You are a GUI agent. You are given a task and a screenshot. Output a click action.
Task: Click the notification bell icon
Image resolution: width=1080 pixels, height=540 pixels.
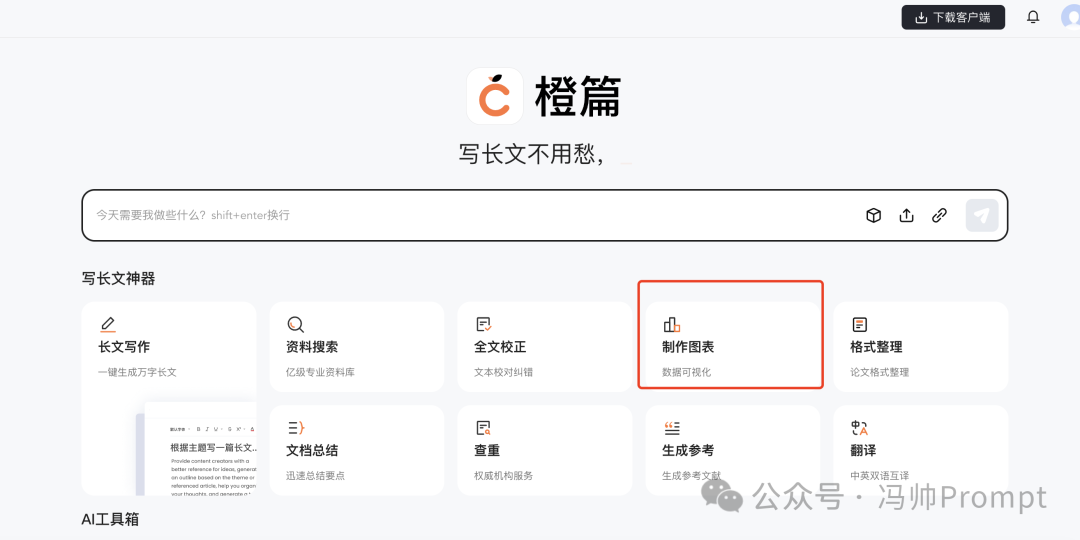1033,17
